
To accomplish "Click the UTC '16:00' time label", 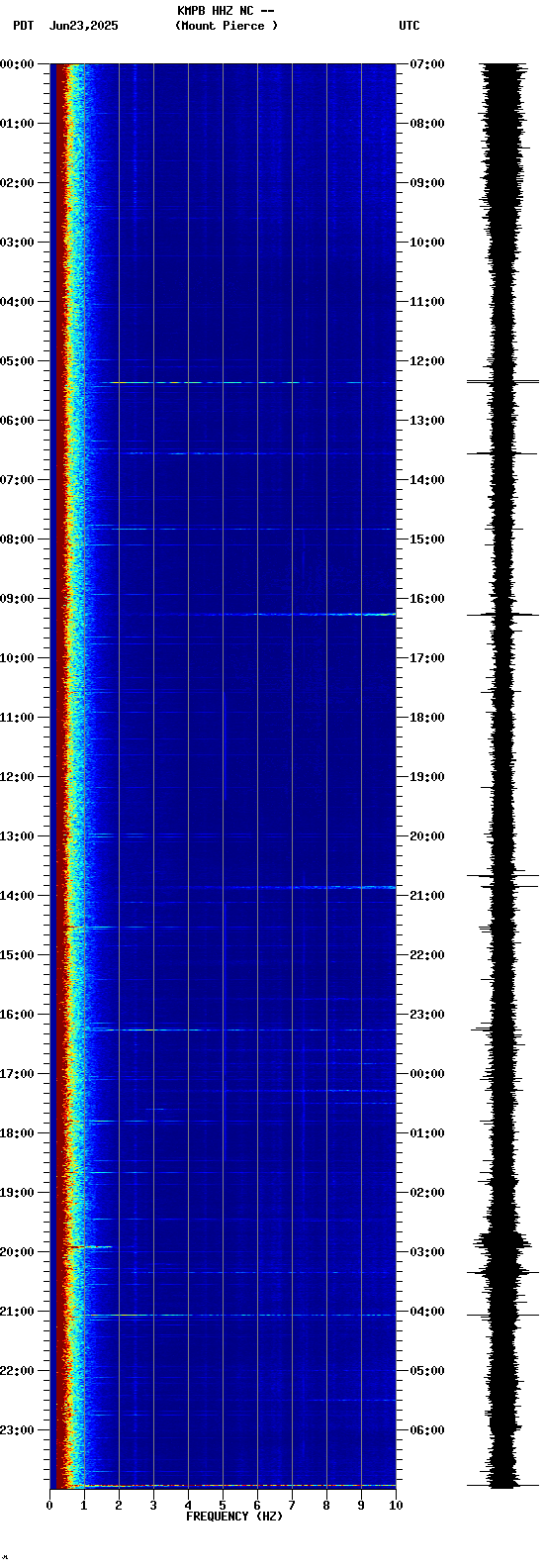I will [x=427, y=599].
